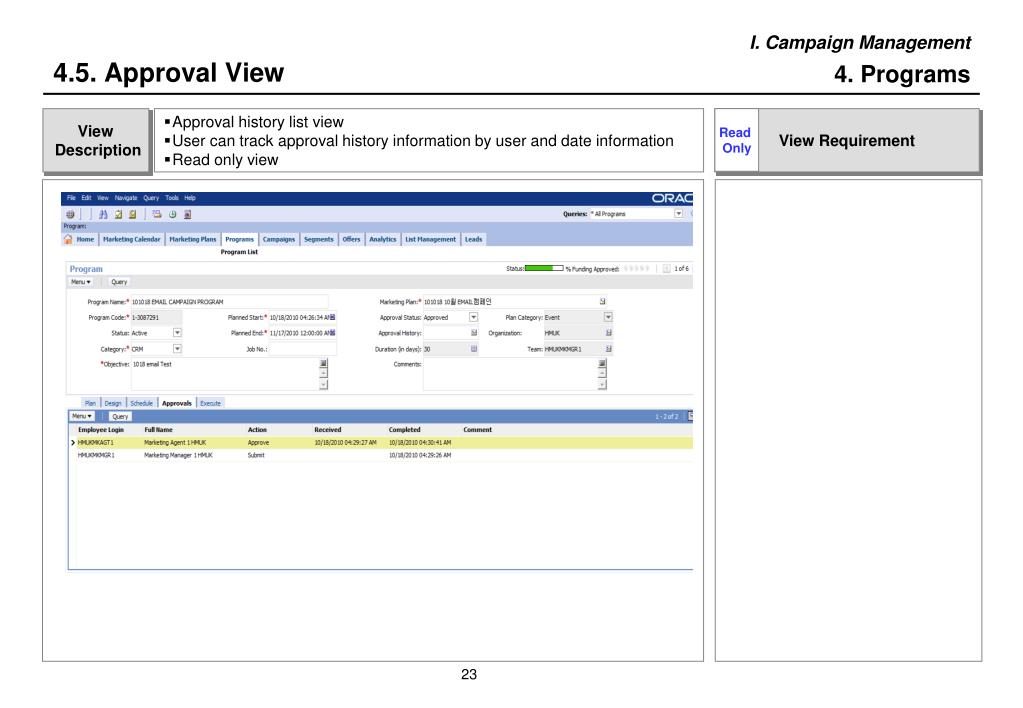Click the Funding Approved star rating
1023x708 pixels.
click(636, 269)
